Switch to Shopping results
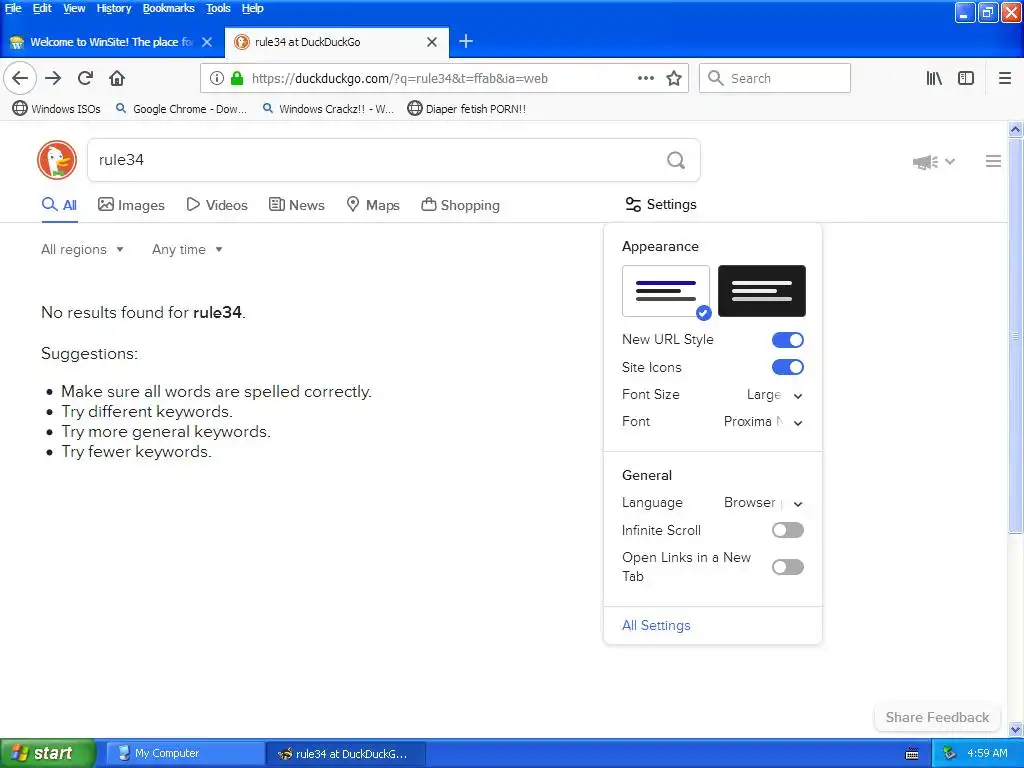Viewport: 1024px width, 768px height. point(460,205)
